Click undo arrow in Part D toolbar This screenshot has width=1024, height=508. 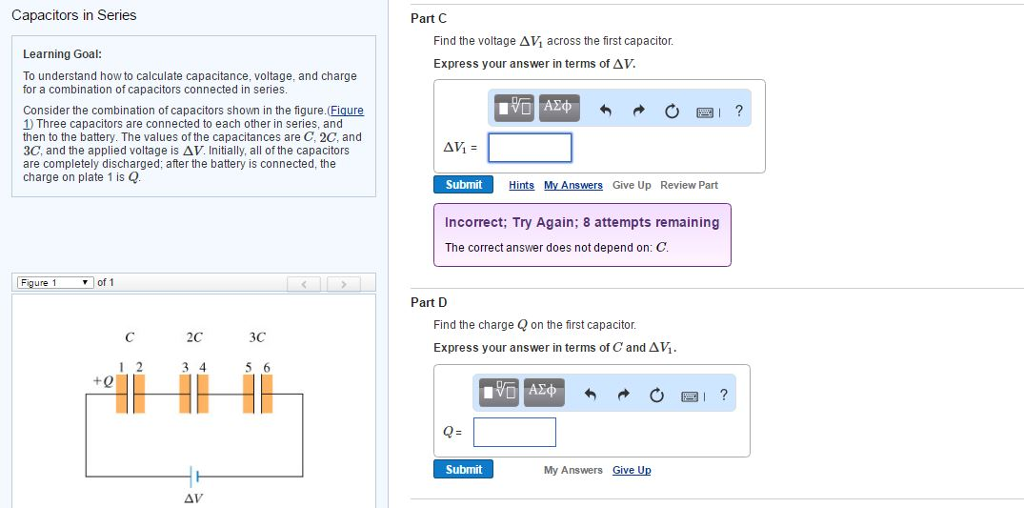(590, 395)
